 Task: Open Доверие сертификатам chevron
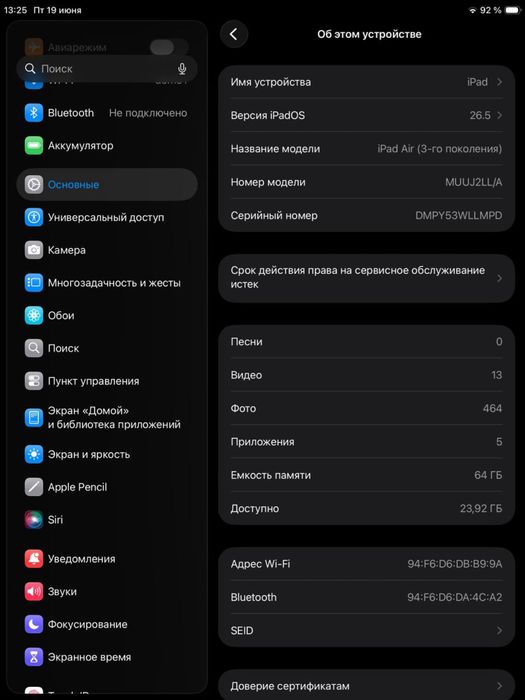click(x=499, y=686)
